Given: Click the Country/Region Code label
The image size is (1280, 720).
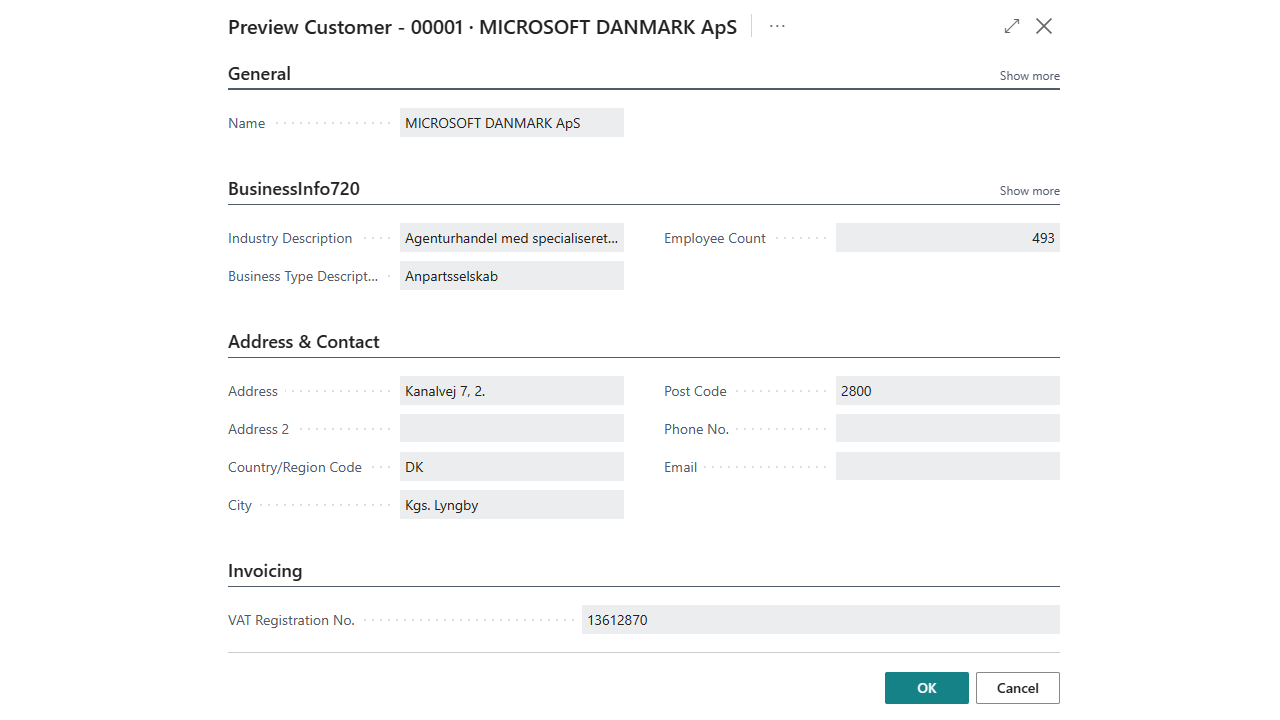Looking at the screenshot, I should [x=295, y=467].
